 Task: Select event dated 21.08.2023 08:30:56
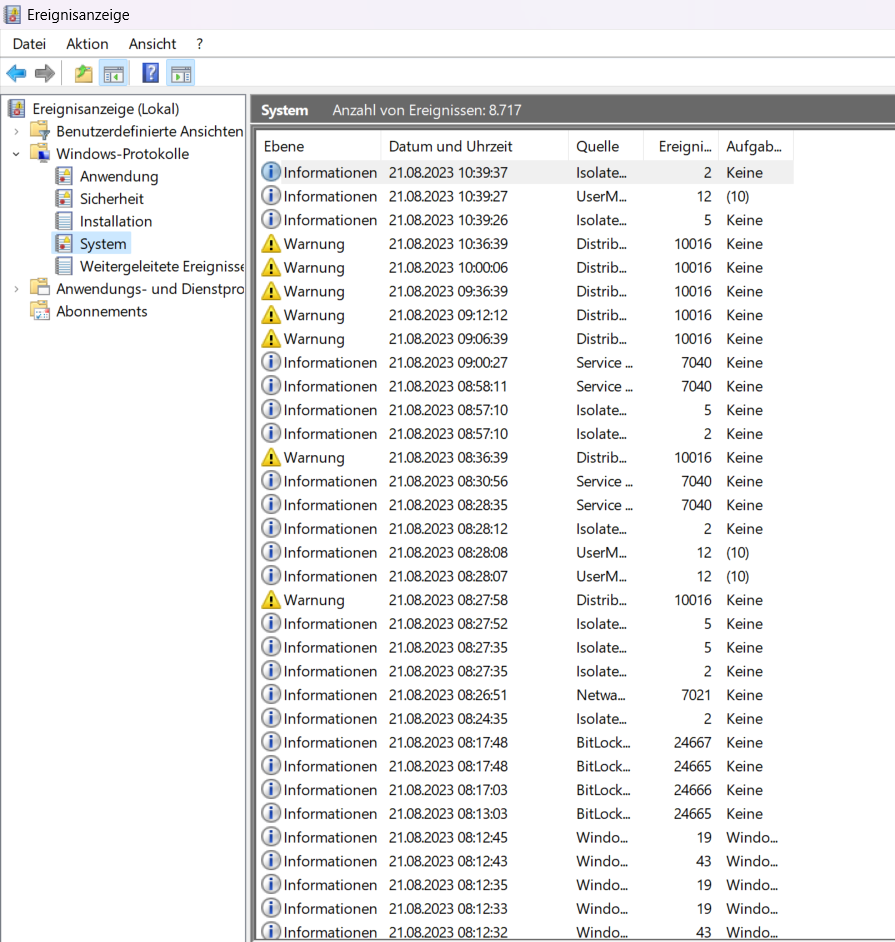pos(526,481)
